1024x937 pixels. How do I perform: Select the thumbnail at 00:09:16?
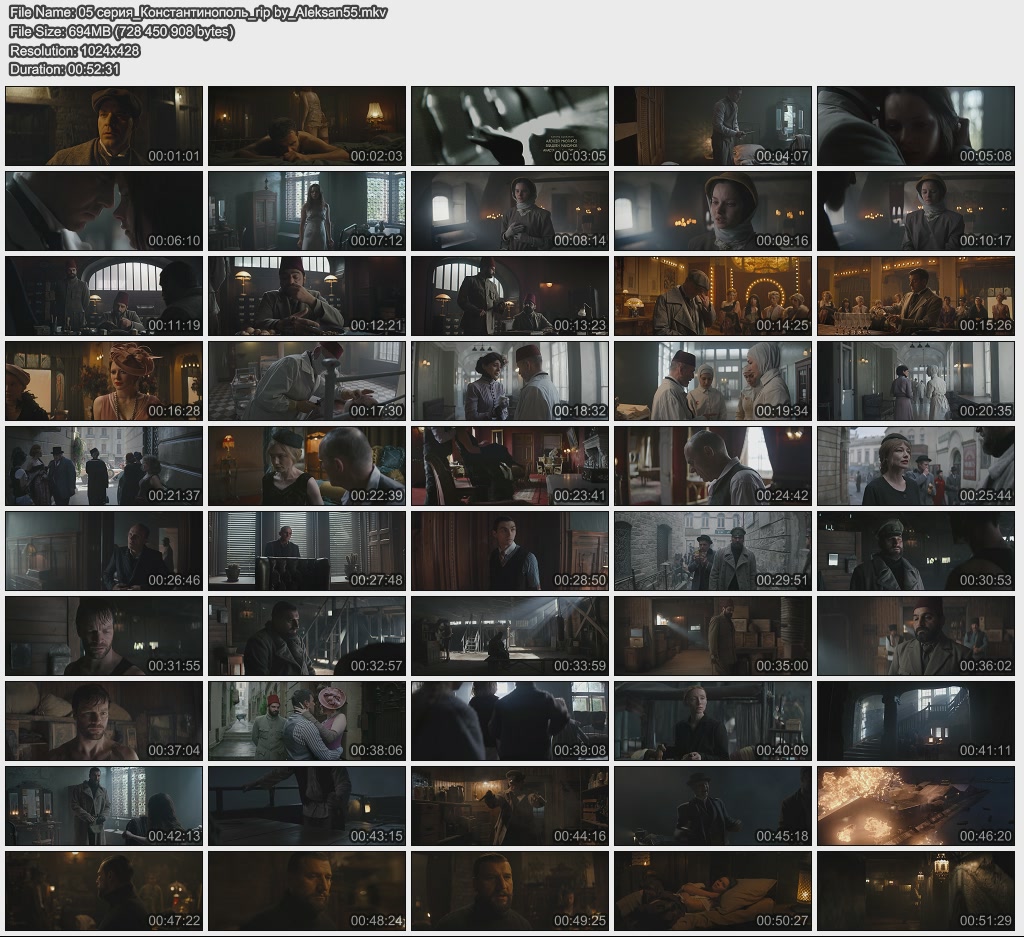[x=713, y=211]
